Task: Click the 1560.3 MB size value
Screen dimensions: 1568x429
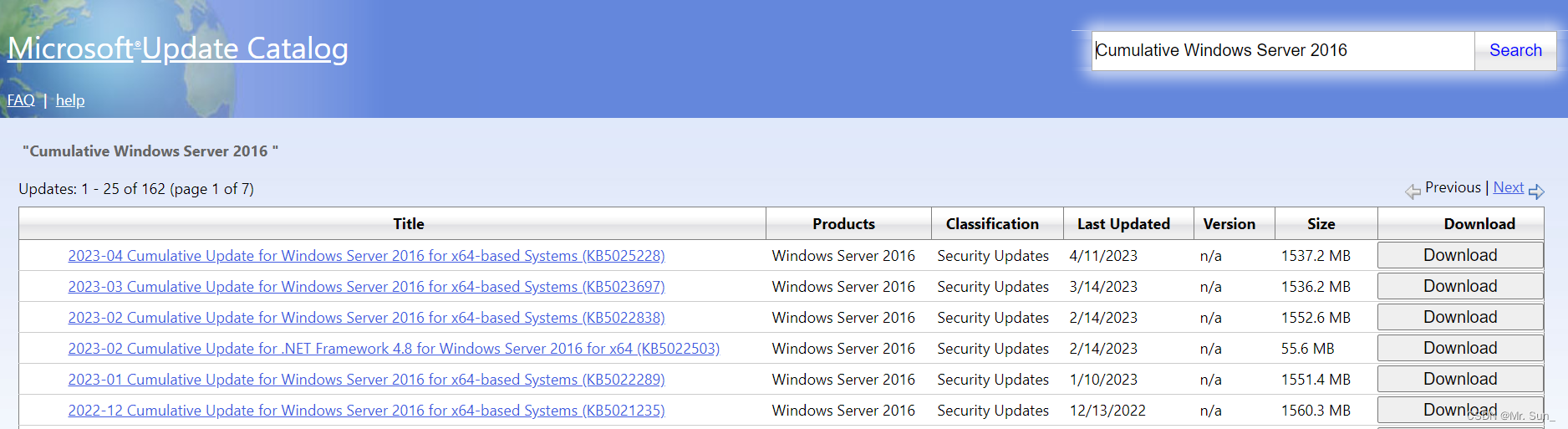Action: (1316, 411)
